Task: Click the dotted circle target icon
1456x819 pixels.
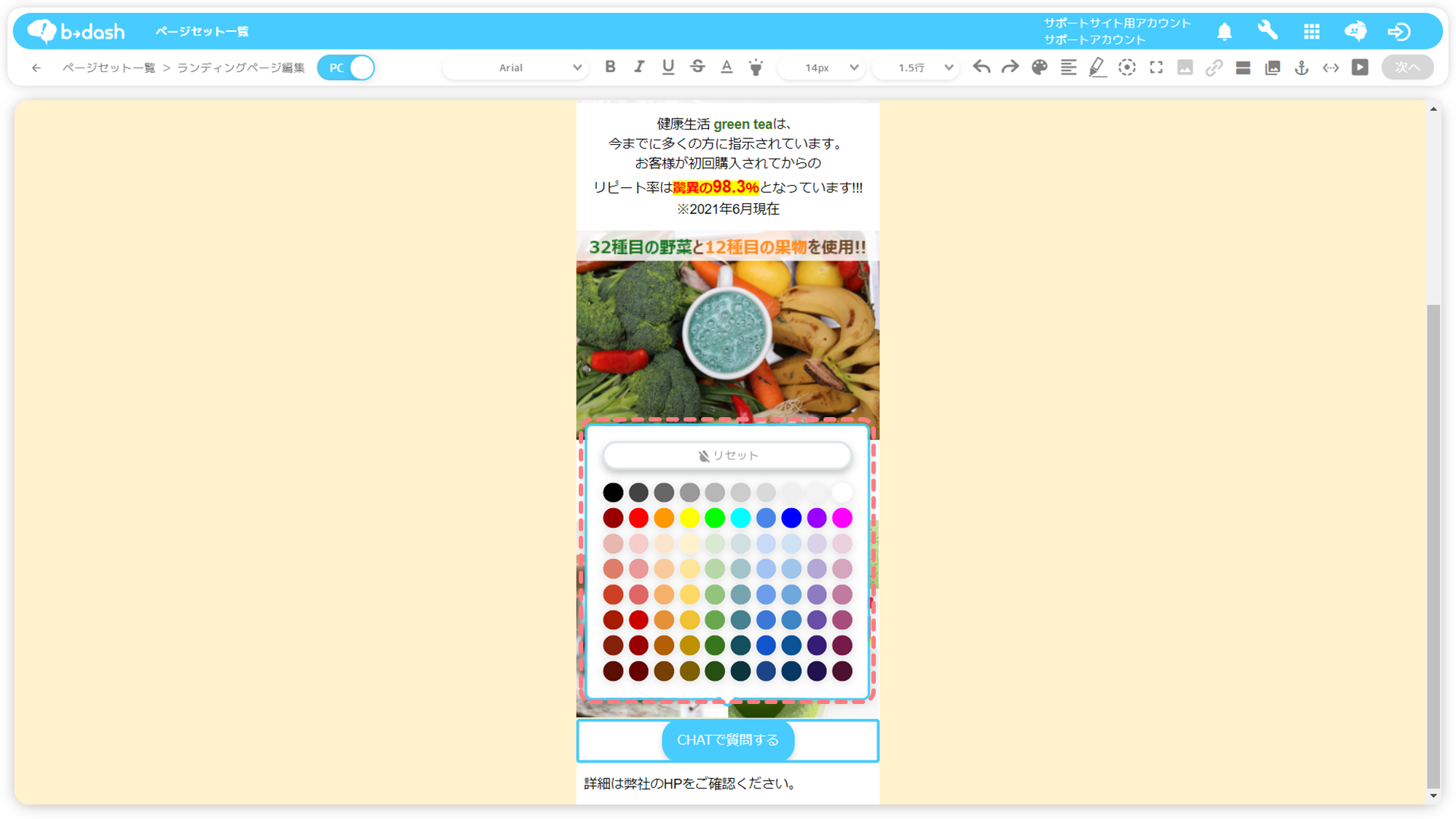Action: [1127, 68]
